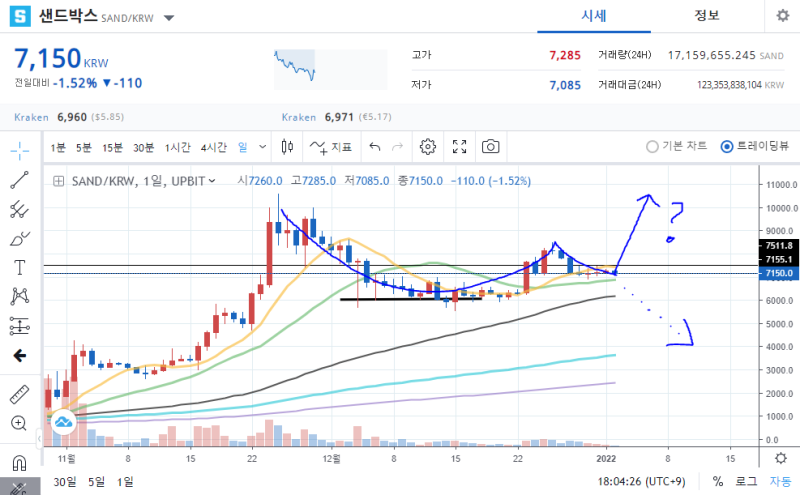Click the -1.52% change text

click(75, 83)
